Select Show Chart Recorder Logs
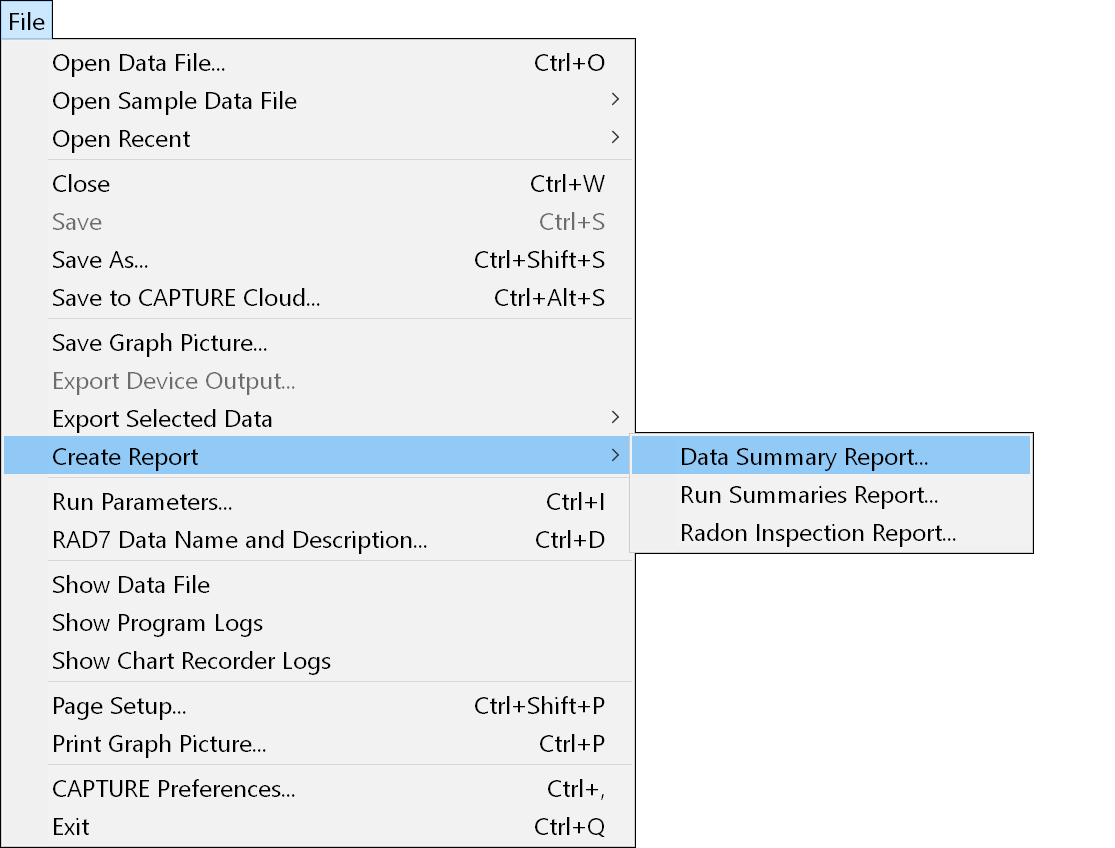Image resolution: width=1115 pixels, height=848 pixels. (x=191, y=661)
